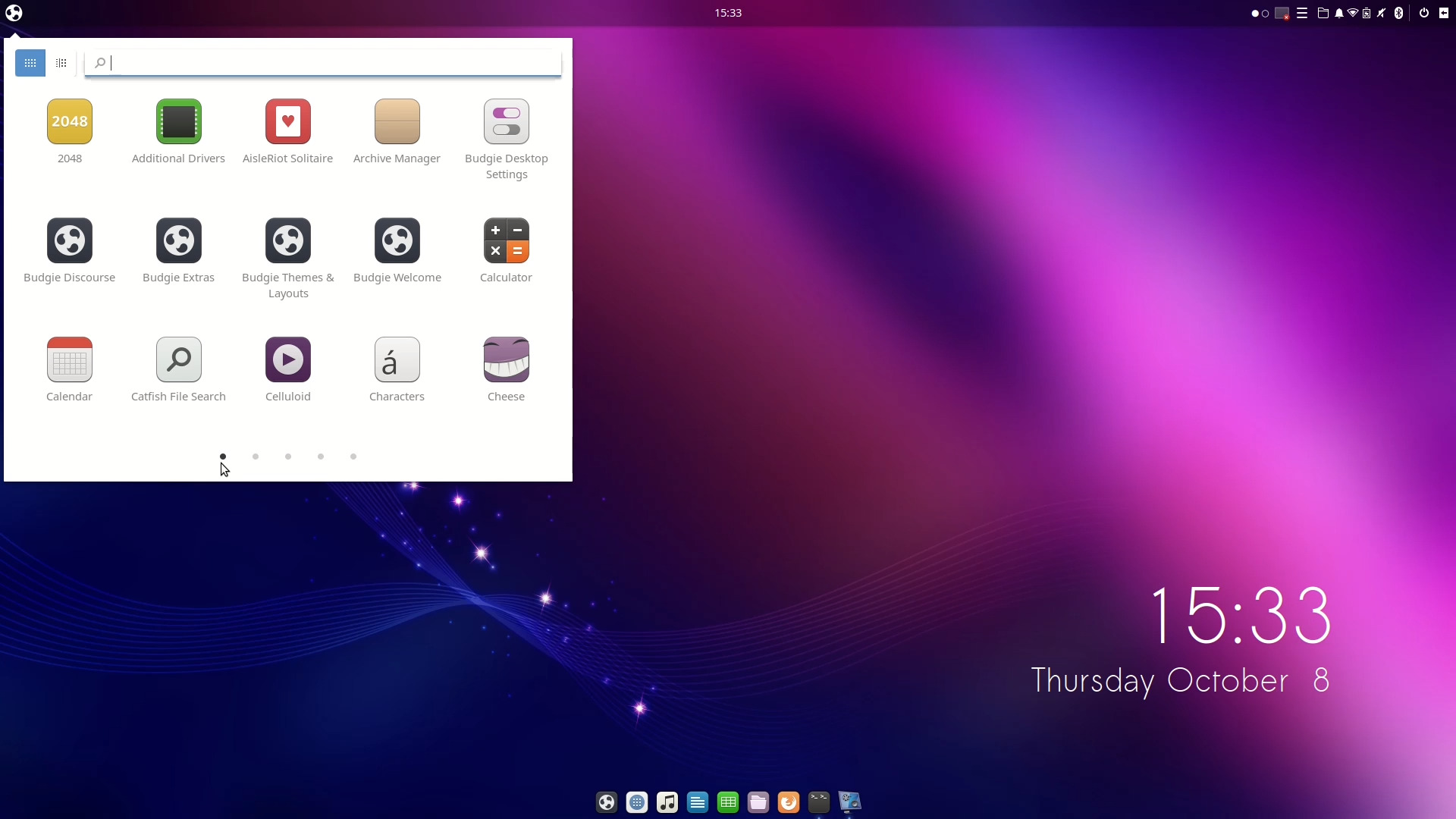1456x819 pixels.
Task: Open the notifications bell panel
Action: 1339,13
